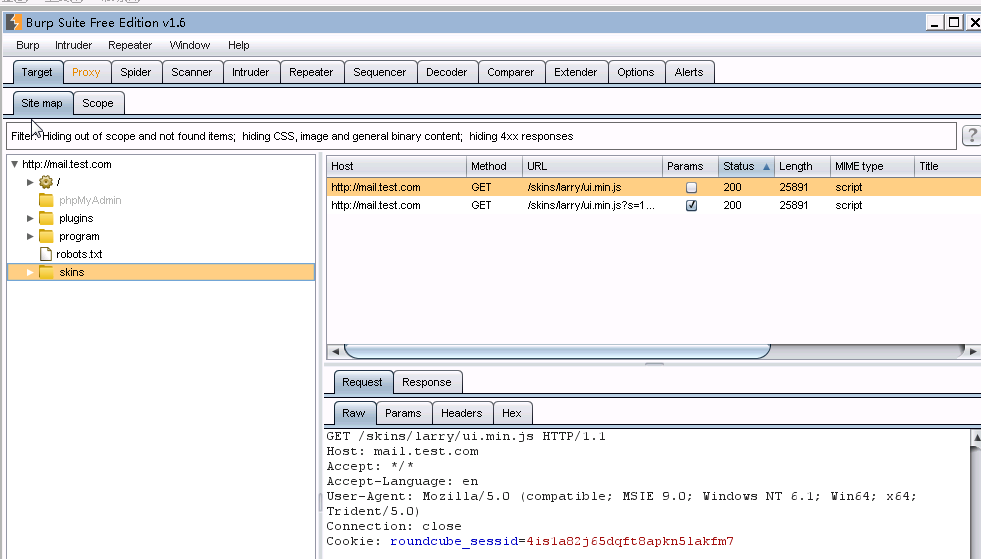This screenshot has width=981, height=559.
Task: Expand the skins folder node
Action: [x=30, y=272]
